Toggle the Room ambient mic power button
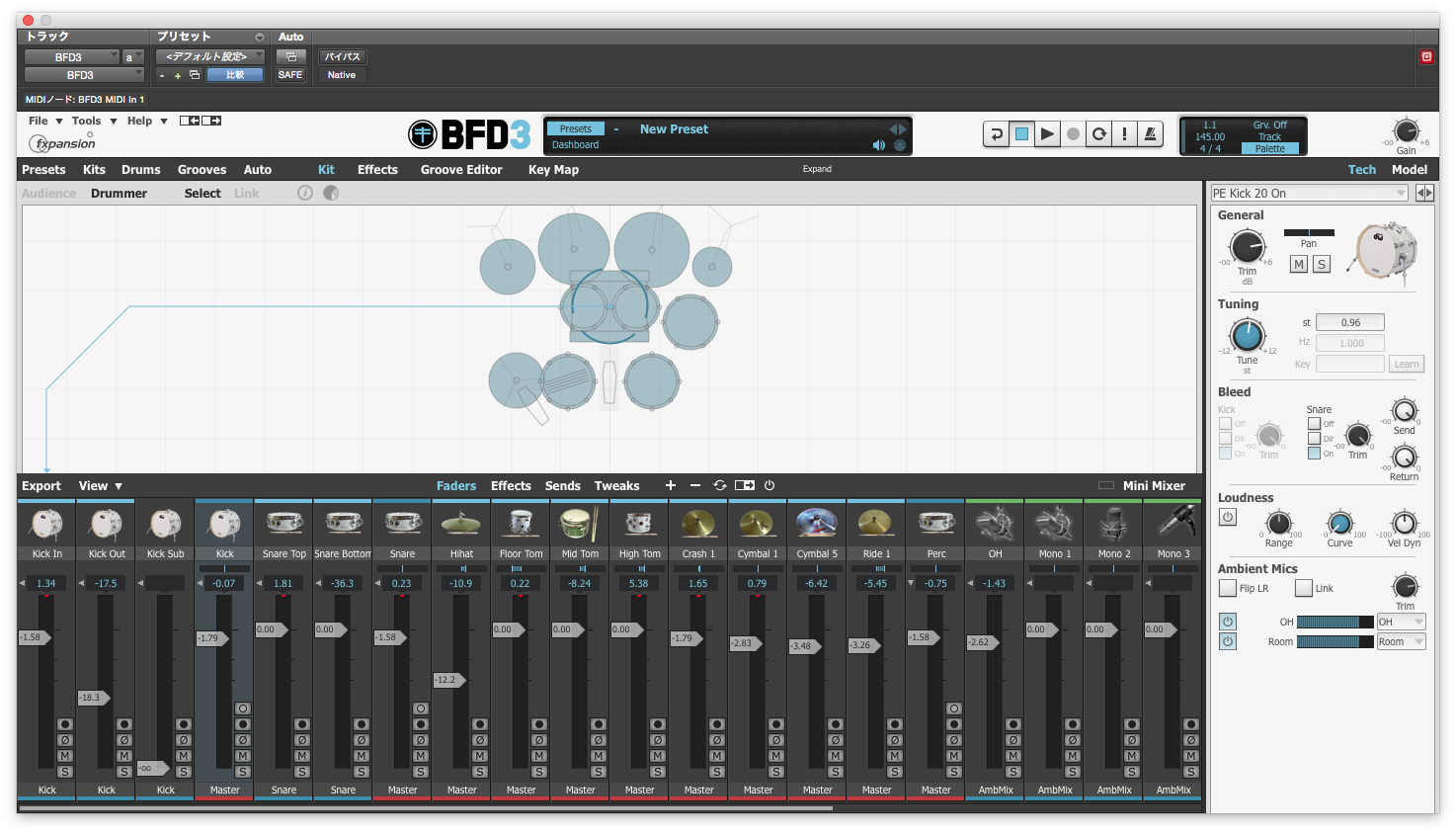 coord(1228,641)
